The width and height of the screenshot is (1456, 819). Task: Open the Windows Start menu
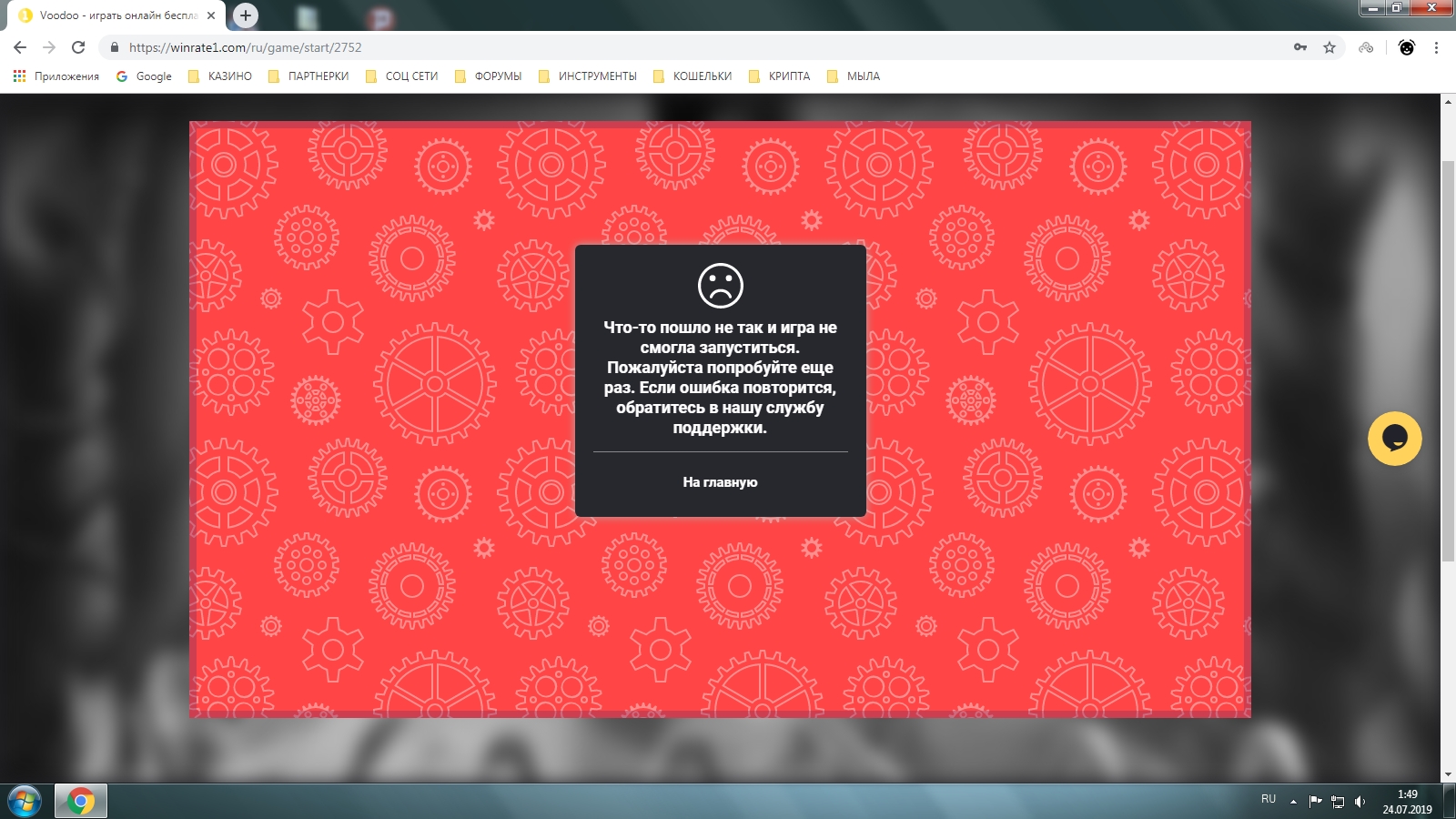(x=25, y=802)
